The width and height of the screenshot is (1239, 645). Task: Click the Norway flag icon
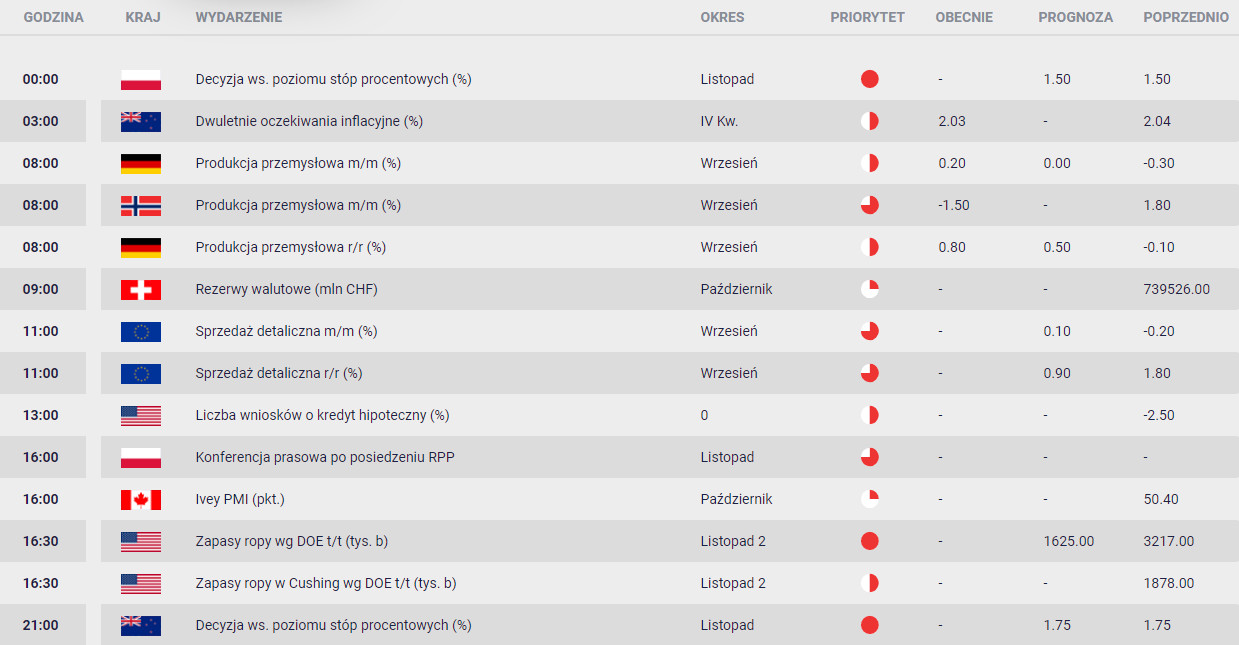pos(140,205)
